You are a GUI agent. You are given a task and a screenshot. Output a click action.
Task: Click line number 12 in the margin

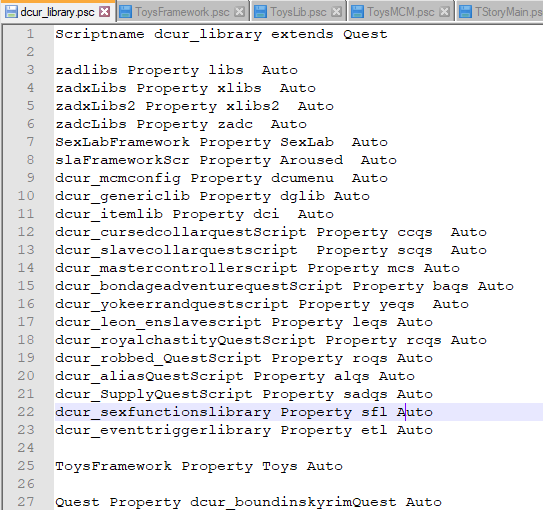[26, 232]
